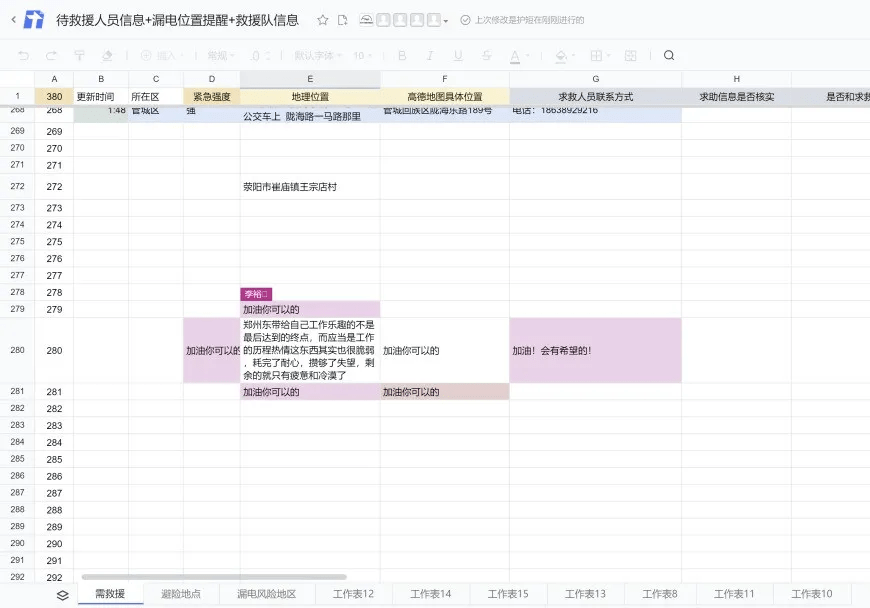Select the long text cell starting 郑州东带给自己

point(310,351)
